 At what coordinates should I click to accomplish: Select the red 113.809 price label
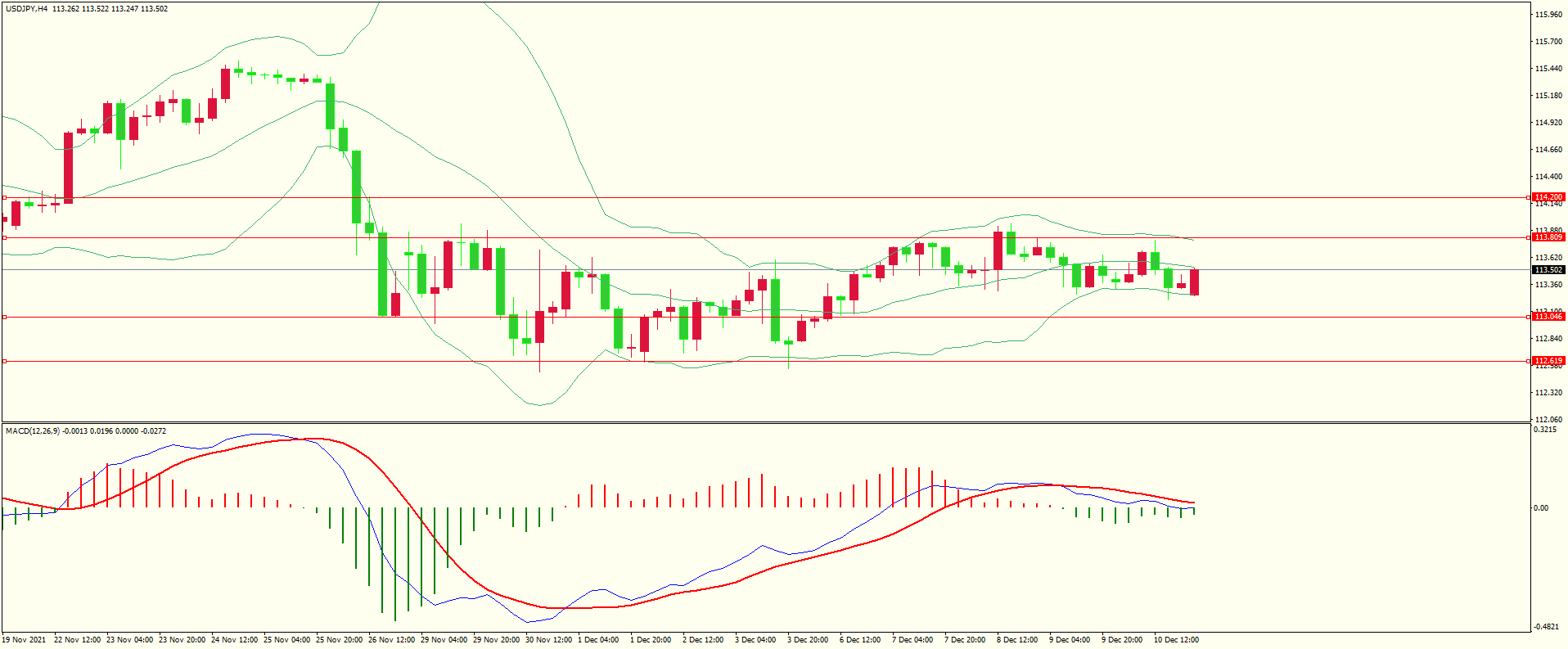(x=1548, y=237)
